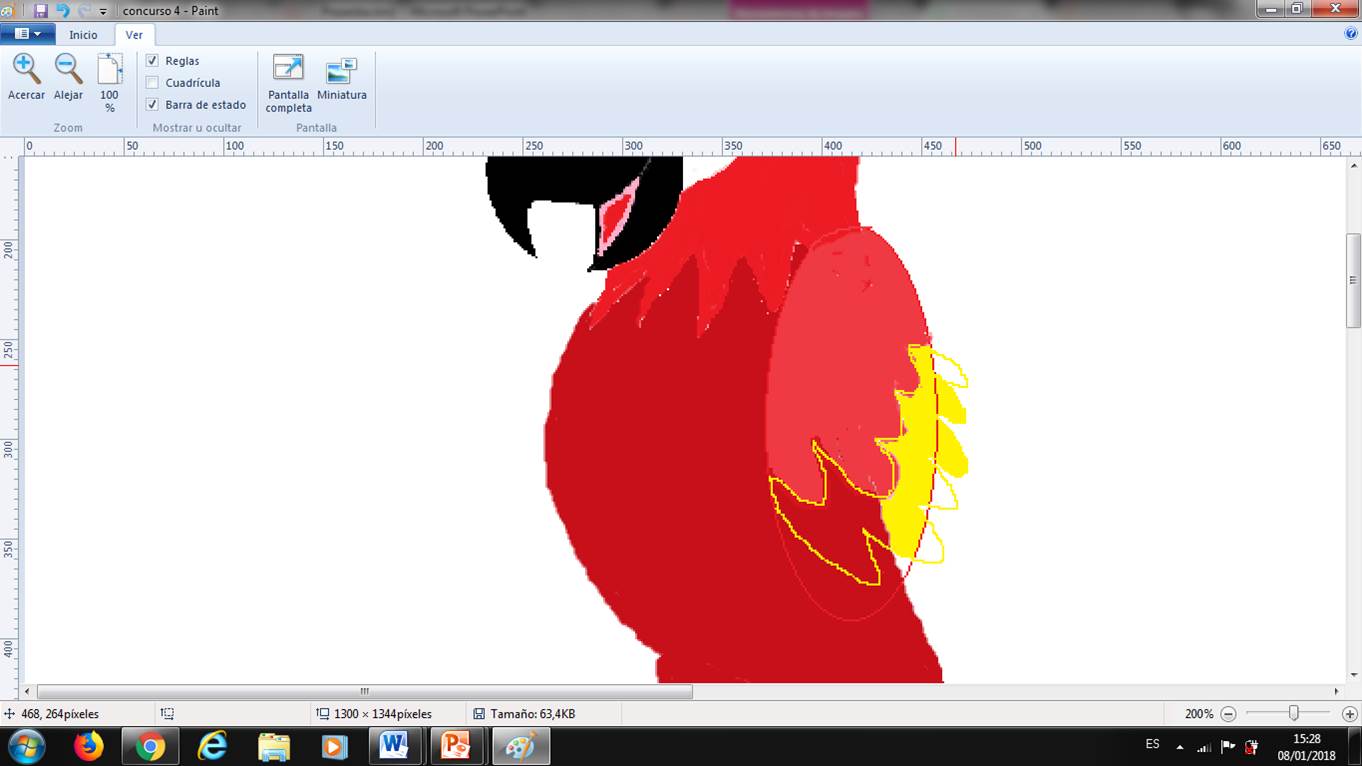The image size is (1362, 766).
Task: Click the "Tamaño: 63,4KB" file size readout
Action: [533, 714]
